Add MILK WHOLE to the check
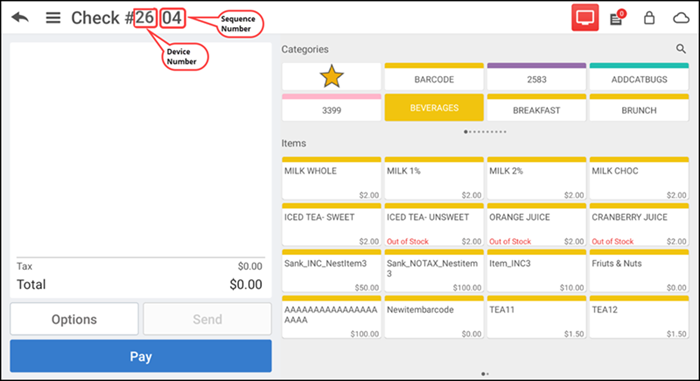The image size is (700, 381). (331, 178)
